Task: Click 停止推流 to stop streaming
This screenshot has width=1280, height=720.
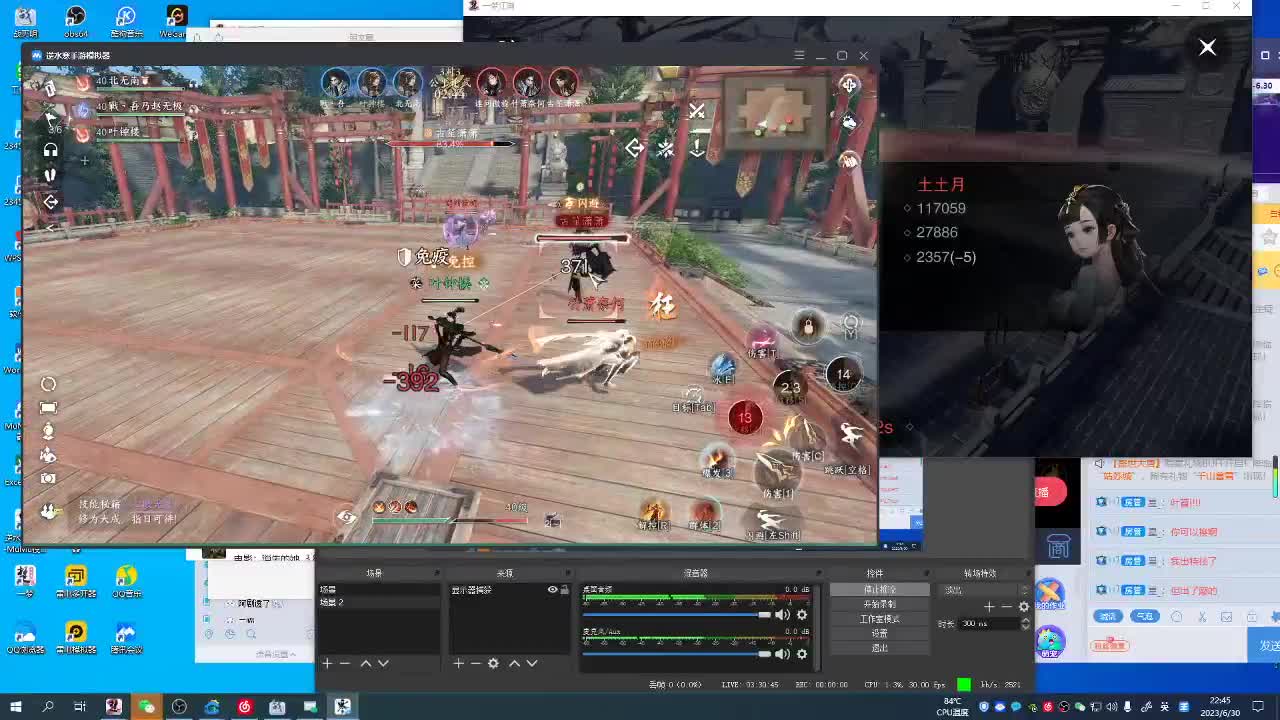Action: pos(880,590)
